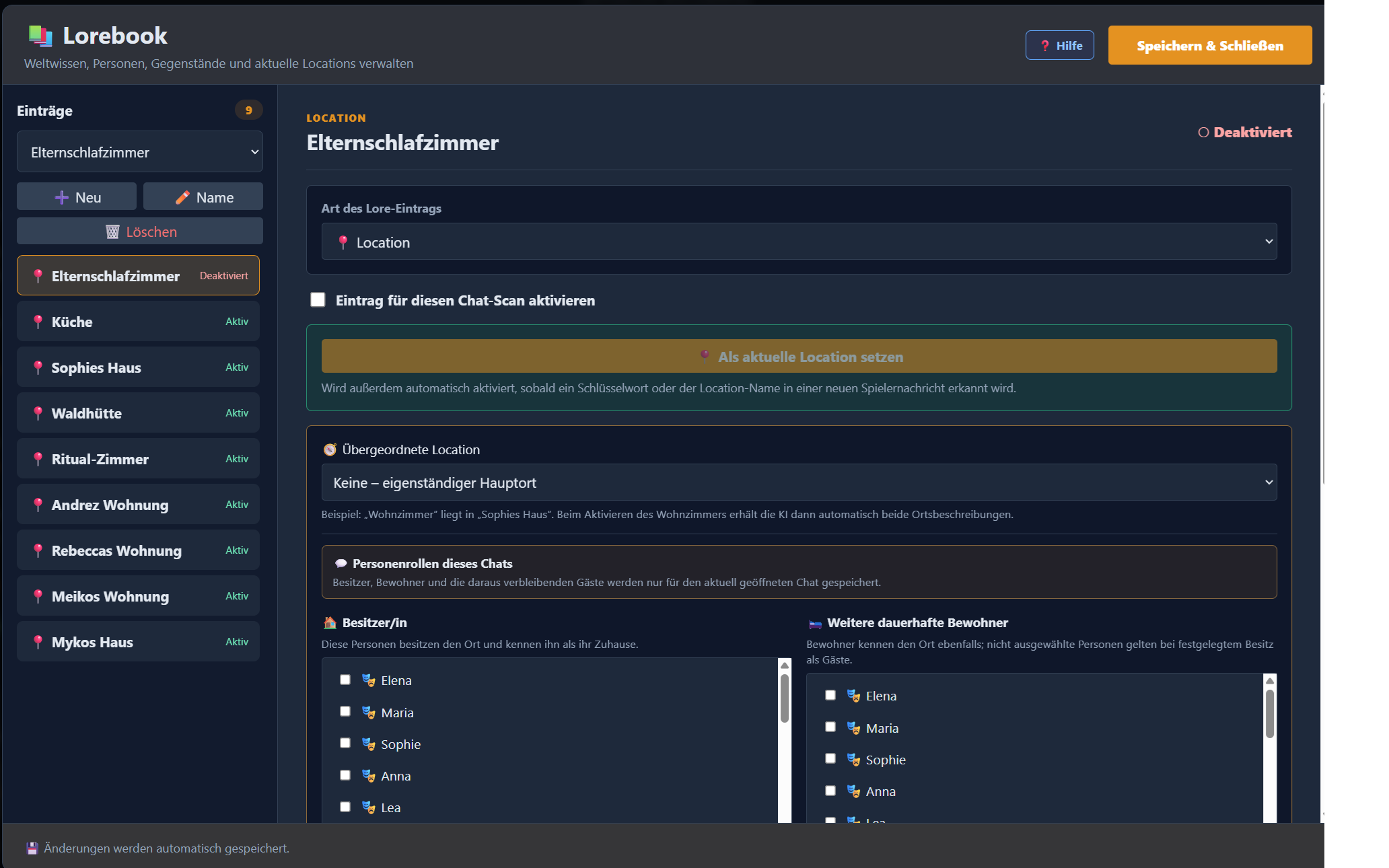The width and height of the screenshot is (1389, 868).
Task: Click the house icon next to Besitzer/in
Action: coord(330,622)
